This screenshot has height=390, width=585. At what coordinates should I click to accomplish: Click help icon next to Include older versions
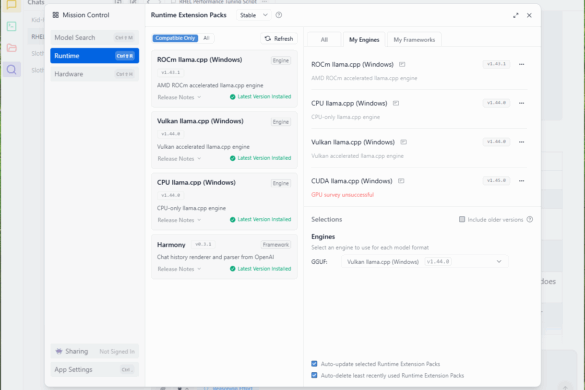coord(530,219)
